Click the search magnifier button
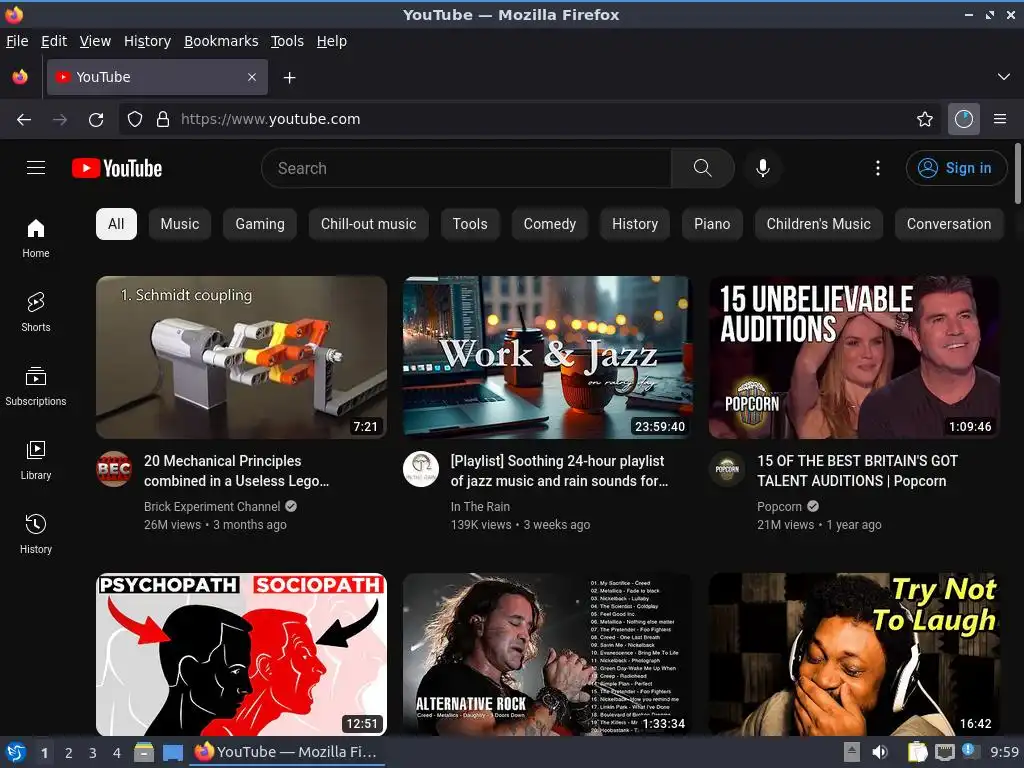The width and height of the screenshot is (1024, 768). click(x=702, y=168)
